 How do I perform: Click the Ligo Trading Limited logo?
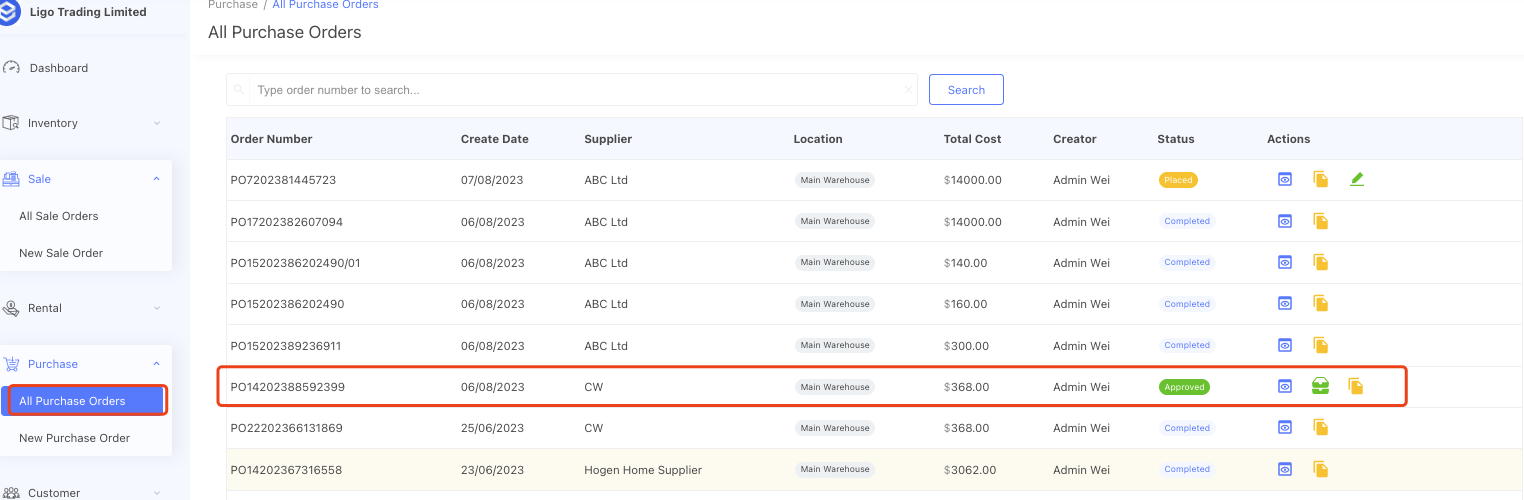(9, 12)
